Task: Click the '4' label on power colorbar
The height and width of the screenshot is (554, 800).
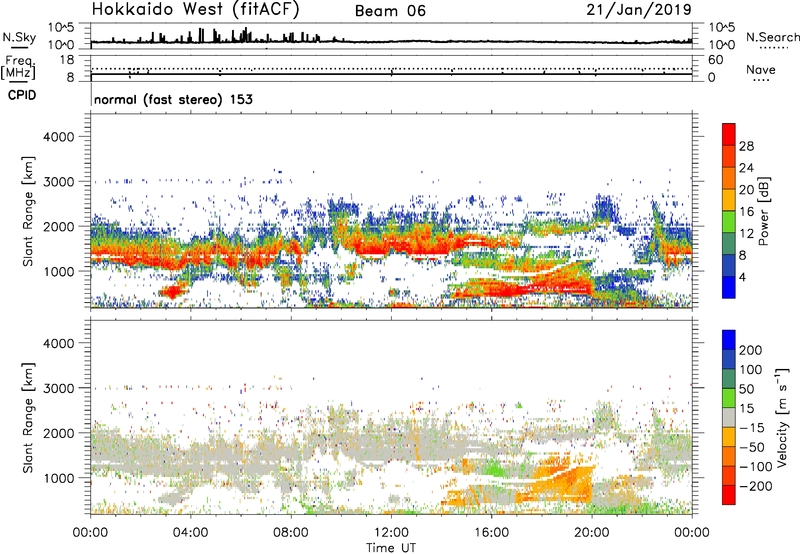Action: pos(742,277)
